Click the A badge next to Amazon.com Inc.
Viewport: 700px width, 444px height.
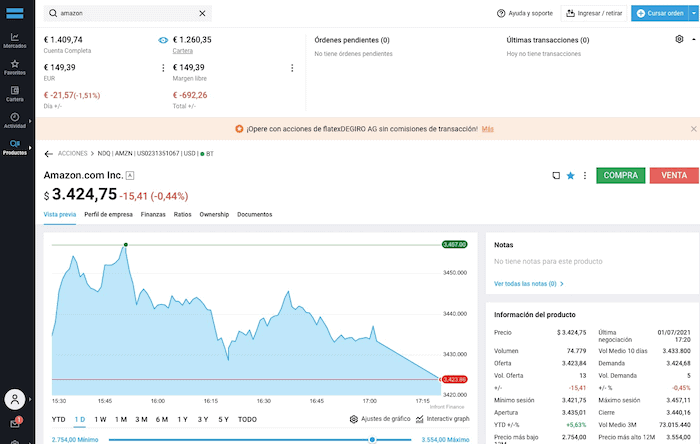[x=130, y=175]
